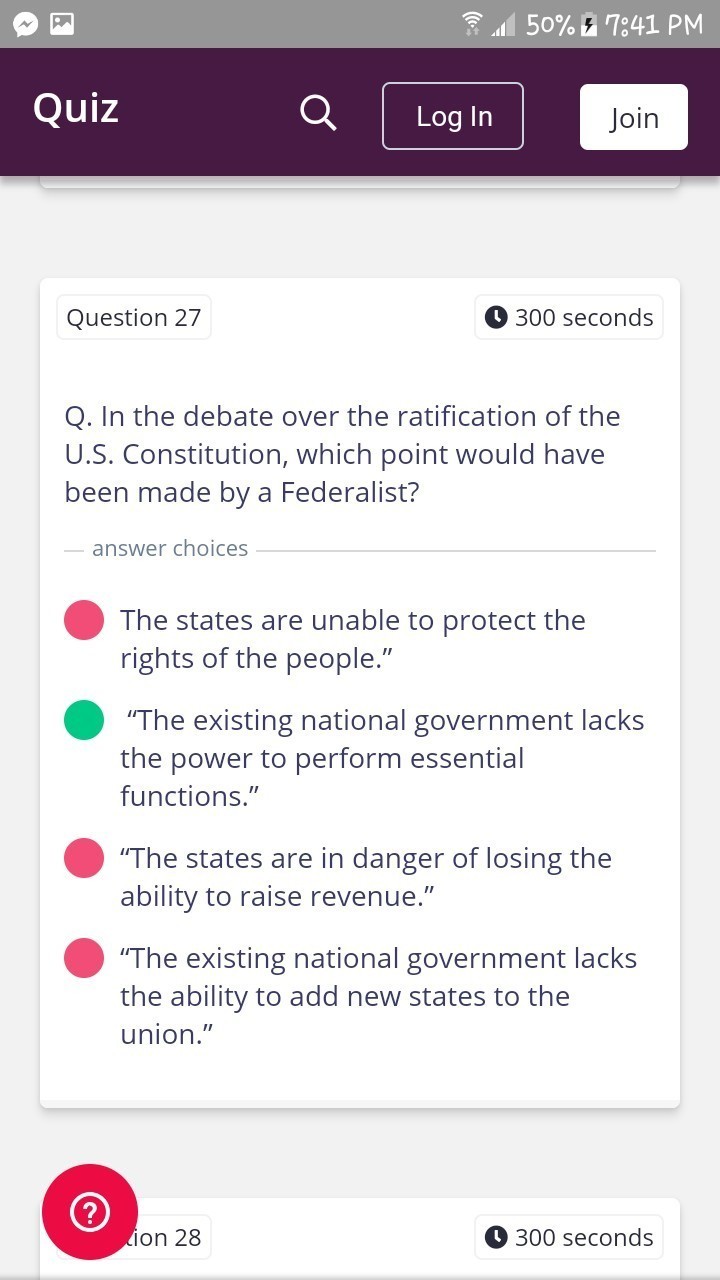Click the Question 27 label
The height and width of the screenshot is (1280, 720).
pyautogui.click(x=134, y=318)
